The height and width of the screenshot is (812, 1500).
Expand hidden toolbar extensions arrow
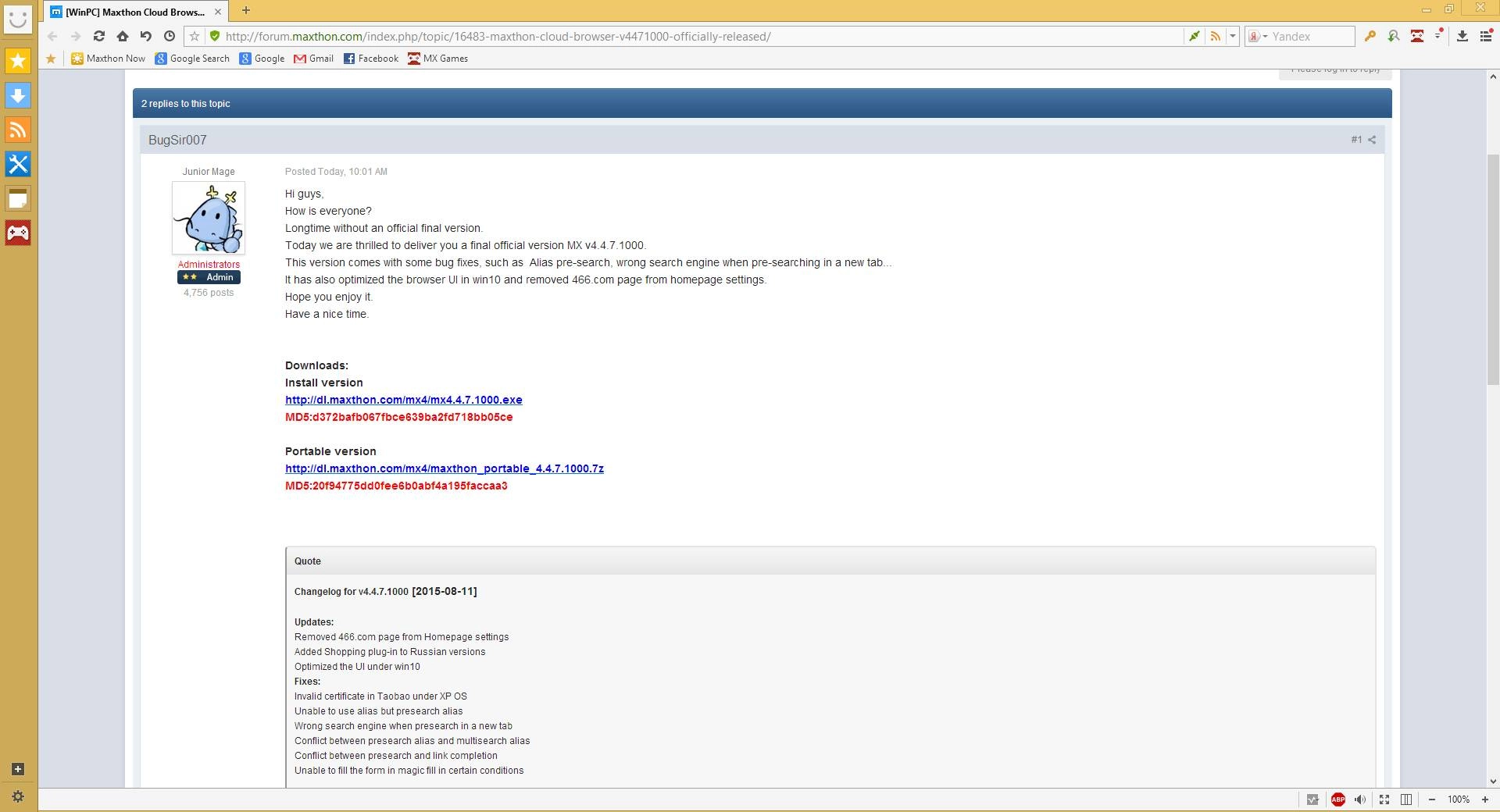(1438, 36)
